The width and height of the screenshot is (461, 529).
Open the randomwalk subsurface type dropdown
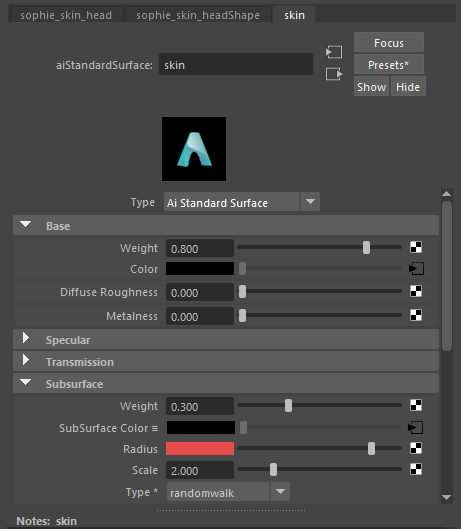pos(228,492)
